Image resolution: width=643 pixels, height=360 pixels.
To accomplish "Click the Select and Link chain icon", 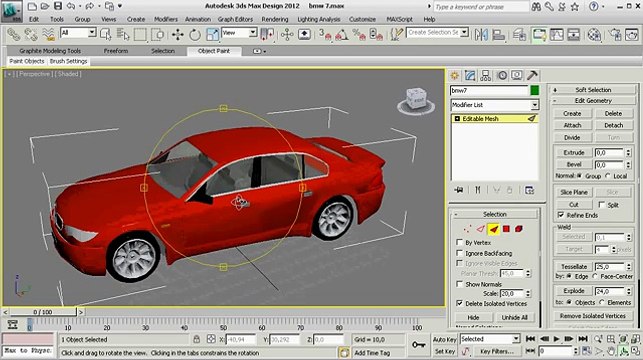I will (14, 35).
